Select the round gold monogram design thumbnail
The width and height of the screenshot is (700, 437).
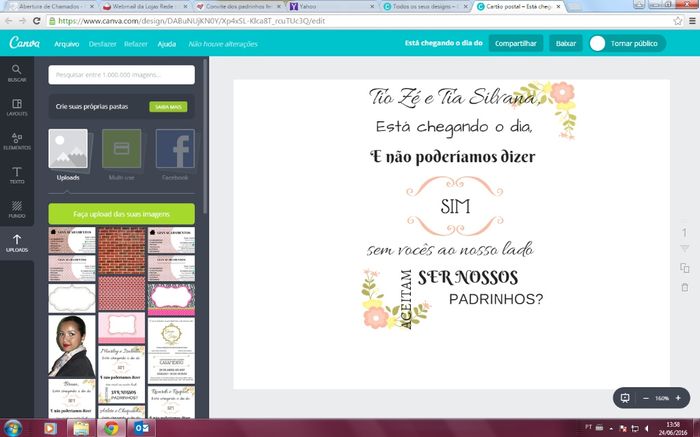coord(171,350)
